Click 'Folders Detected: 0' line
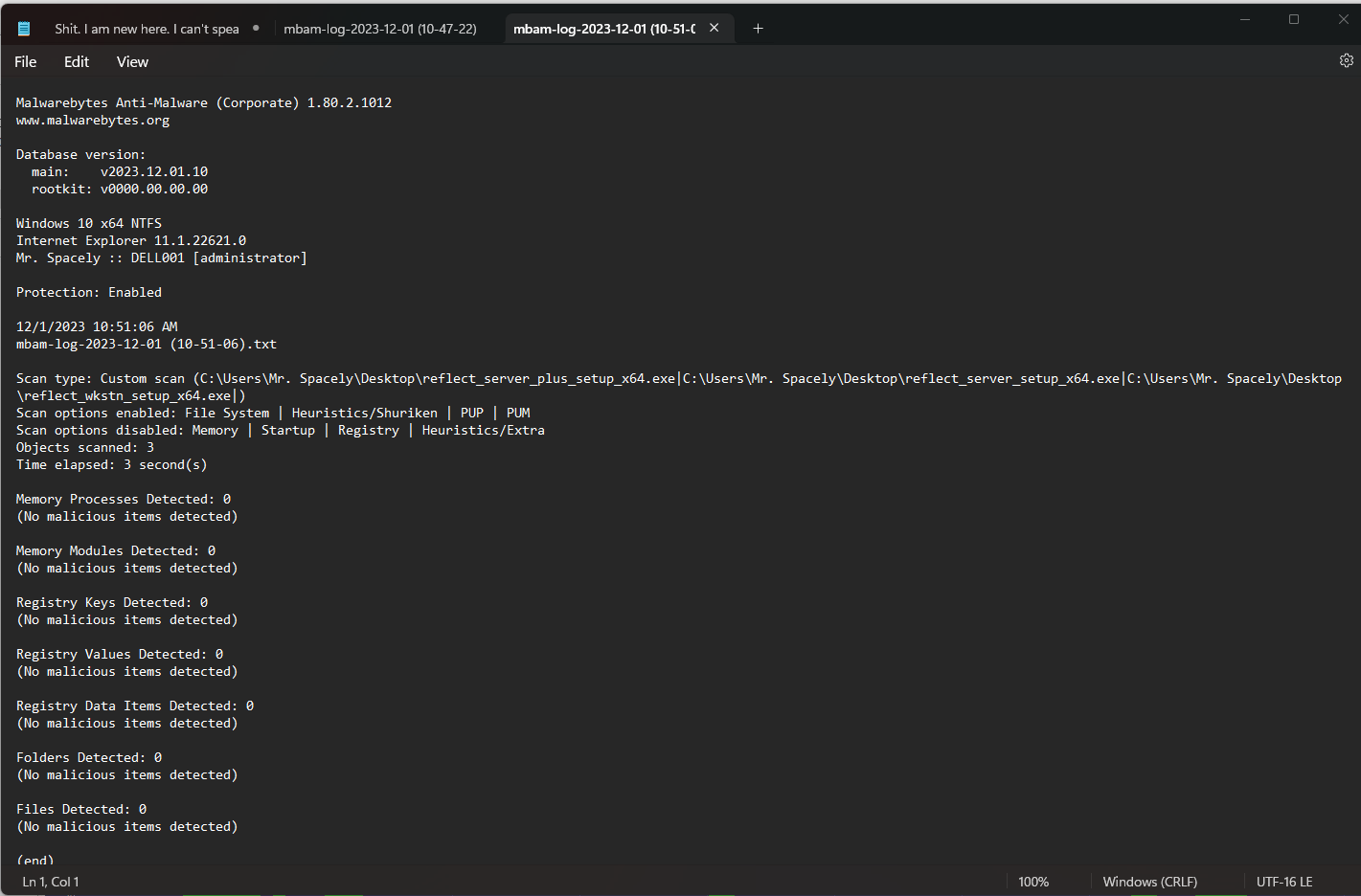Viewport: 1361px width, 896px height. 89,757
